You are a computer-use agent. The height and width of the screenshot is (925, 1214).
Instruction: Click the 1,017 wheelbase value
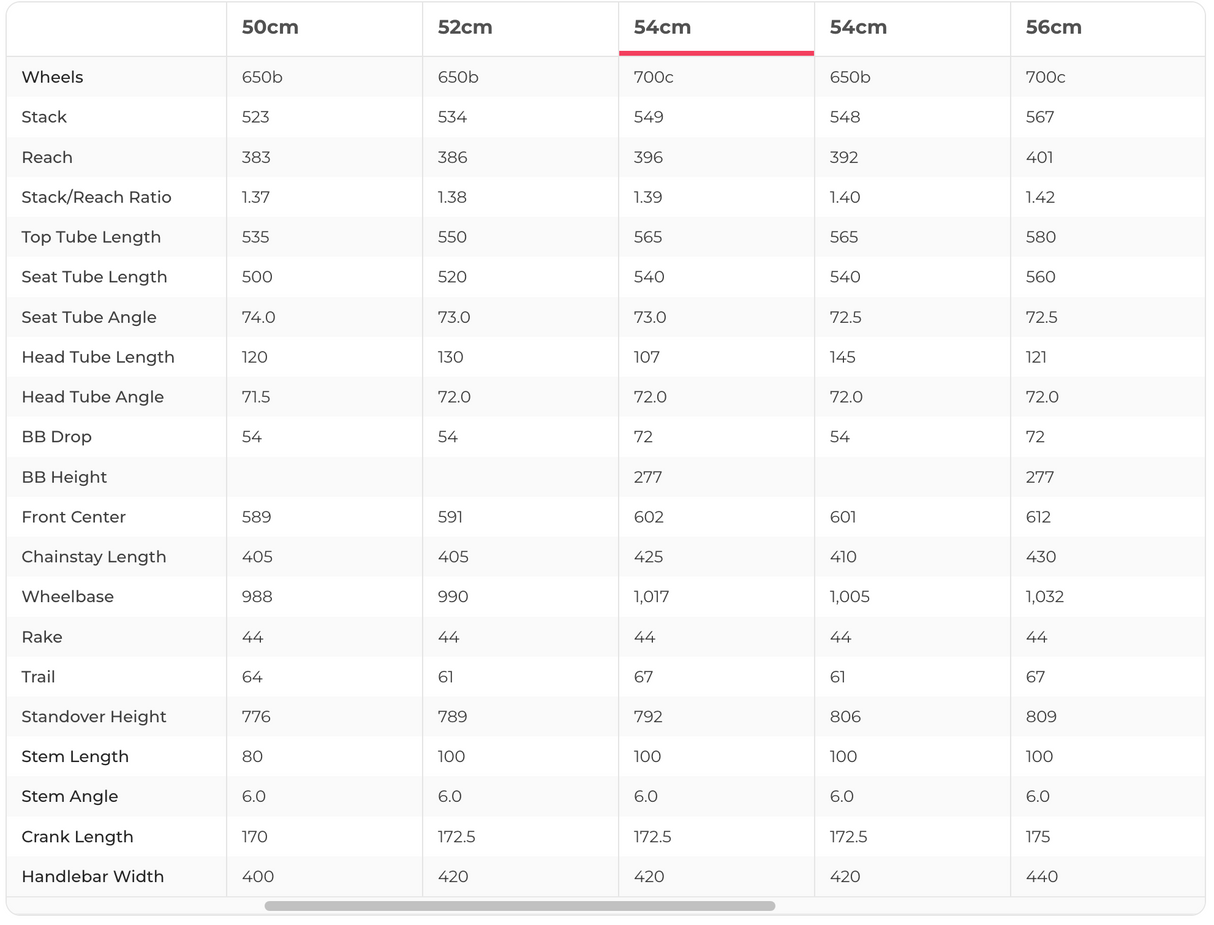pos(651,597)
